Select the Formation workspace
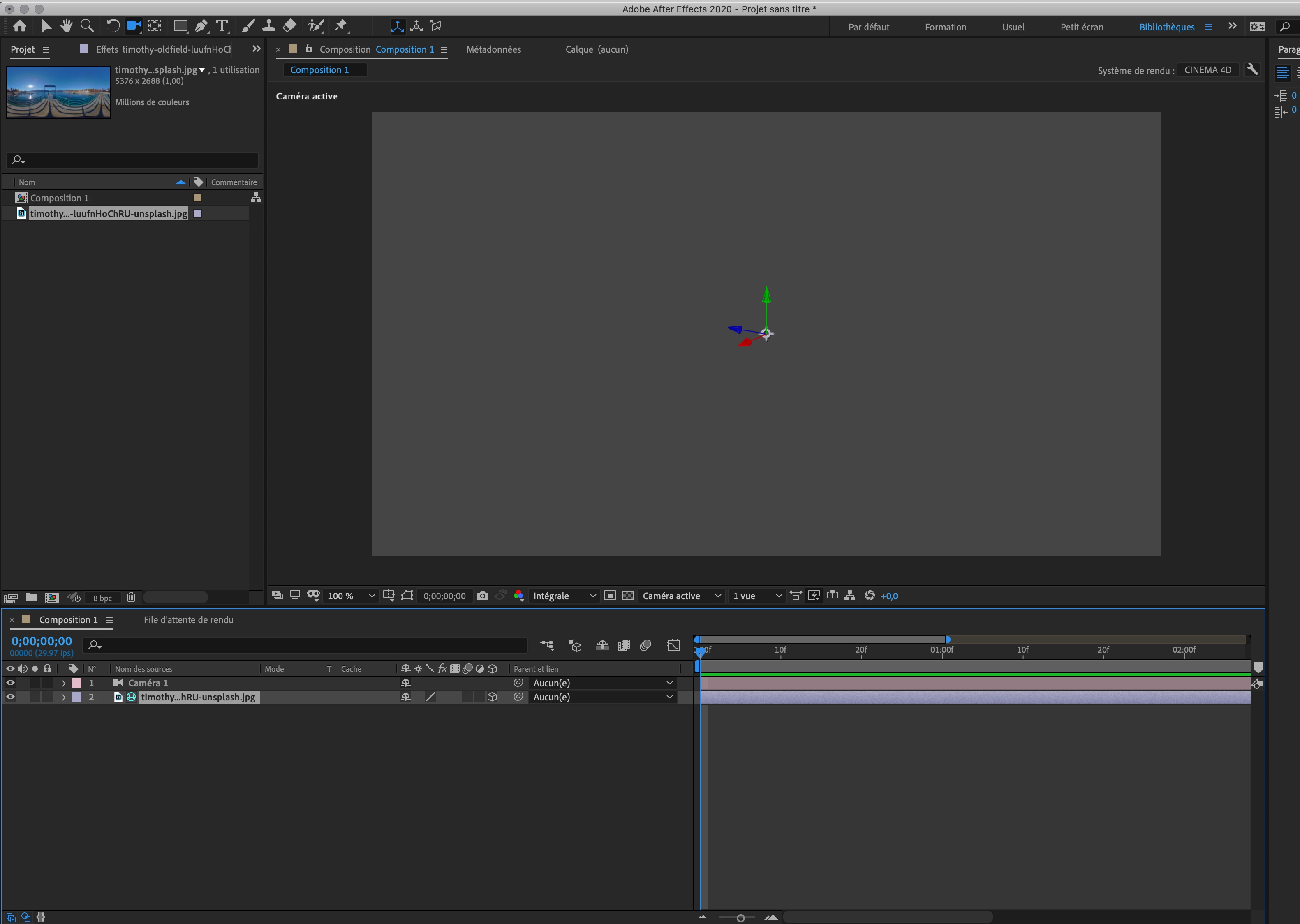Viewport: 1300px width, 924px height. coord(945,27)
